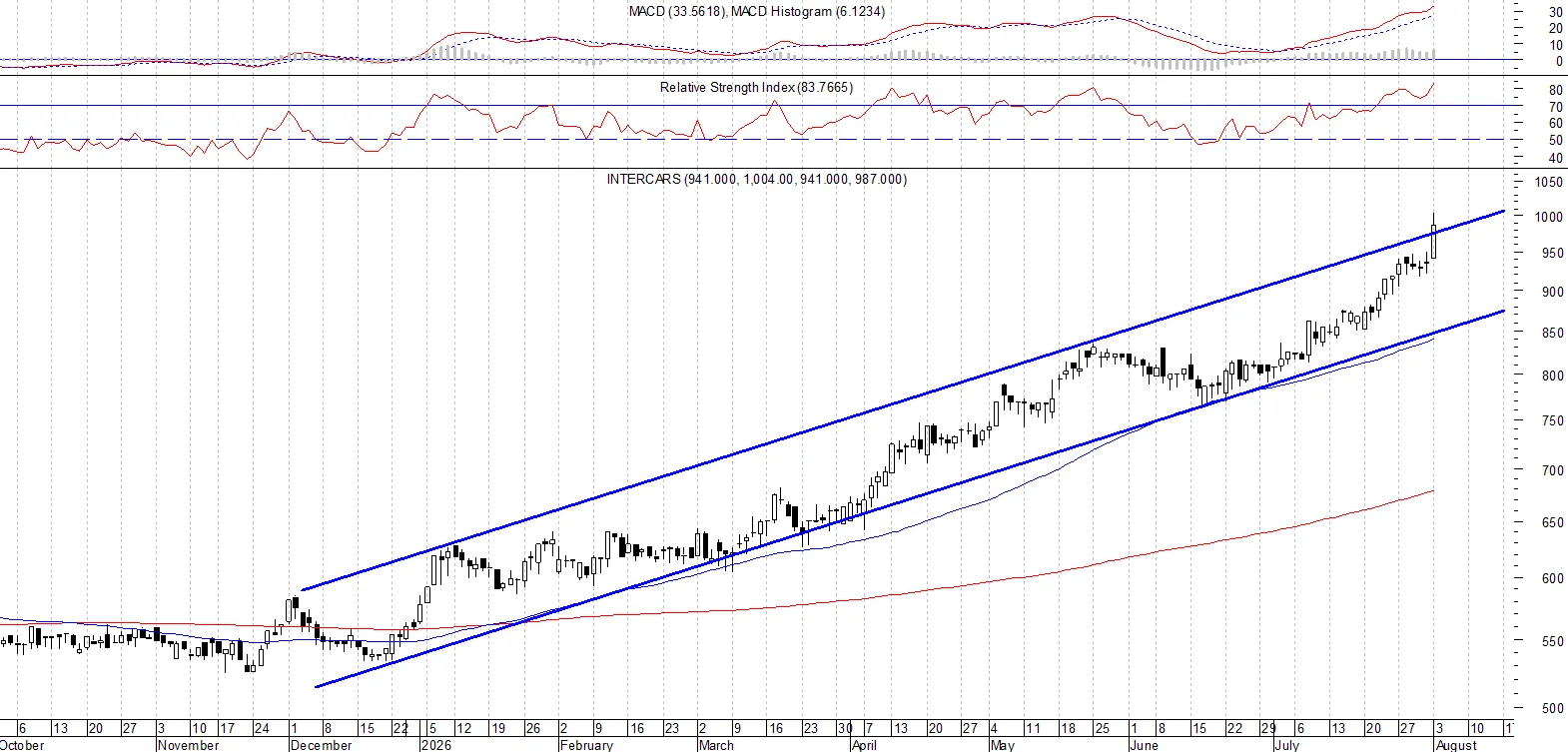Image resolution: width=1568 pixels, height=752 pixels.
Task: Click the MACD indicator title label
Action: (x=756, y=12)
